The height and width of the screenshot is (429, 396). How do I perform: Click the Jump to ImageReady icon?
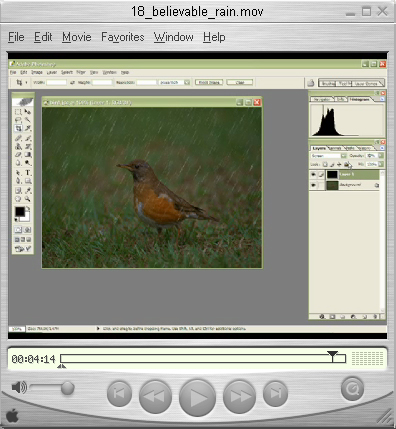23,248
